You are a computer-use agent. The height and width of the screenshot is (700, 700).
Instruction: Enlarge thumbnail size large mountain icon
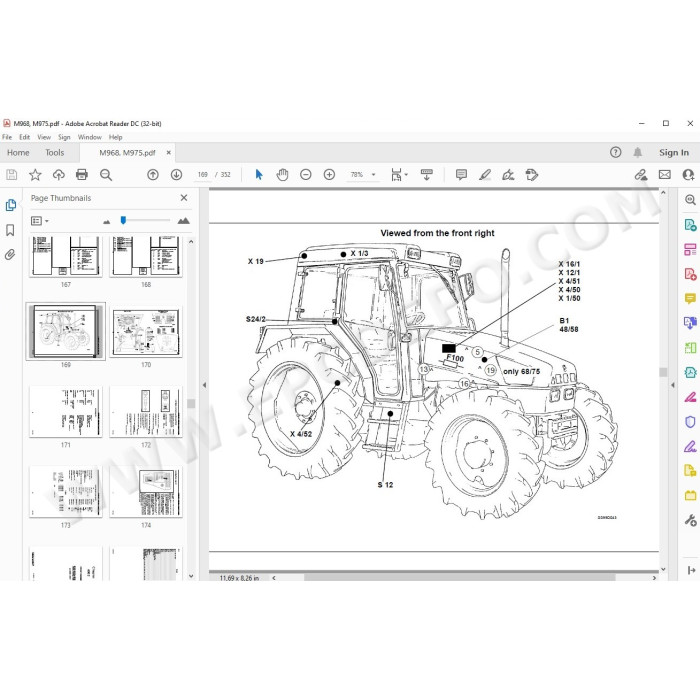[183, 221]
